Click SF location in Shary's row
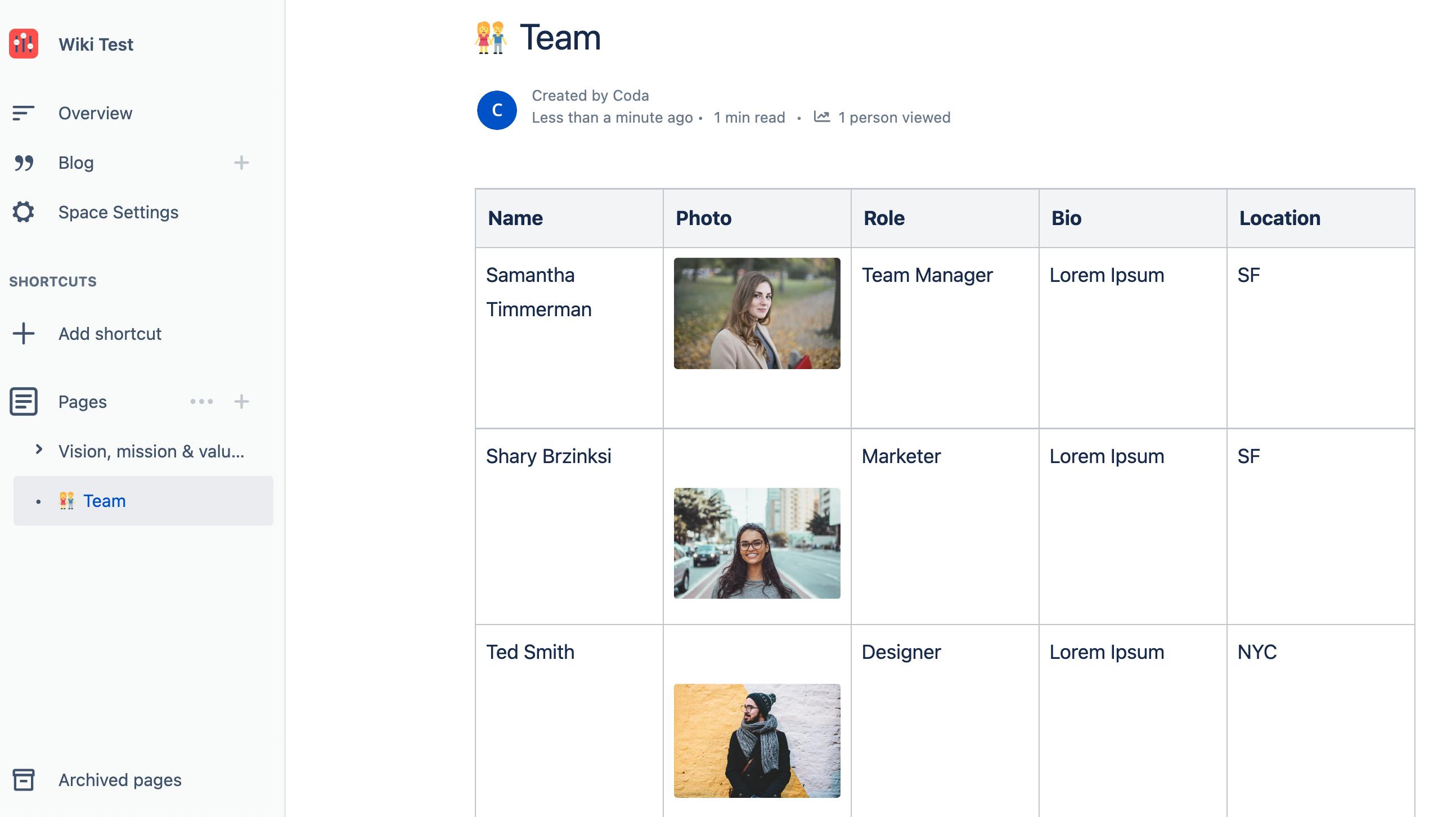The image size is (1456, 817). [x=1321, y=527]
